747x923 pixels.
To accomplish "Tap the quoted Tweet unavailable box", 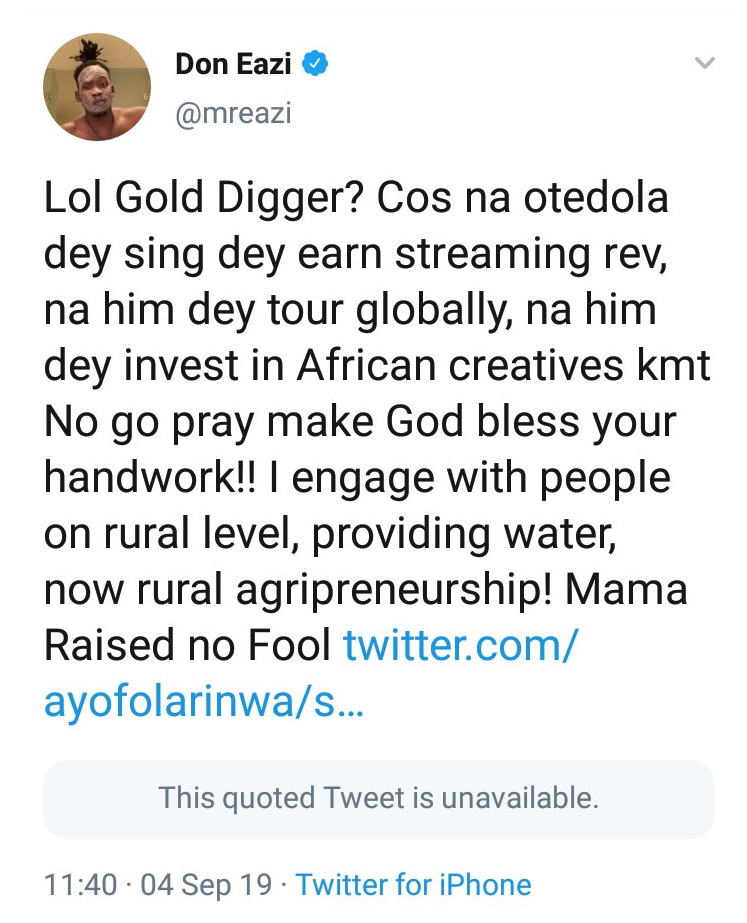I will (378, 799).
